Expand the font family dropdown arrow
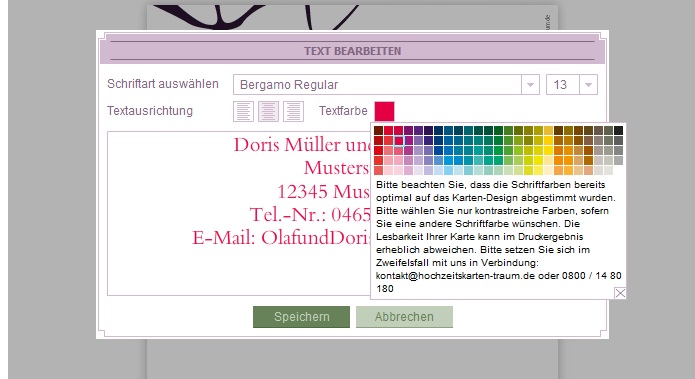Screen dimensions: 695x379 coord(530,85)
